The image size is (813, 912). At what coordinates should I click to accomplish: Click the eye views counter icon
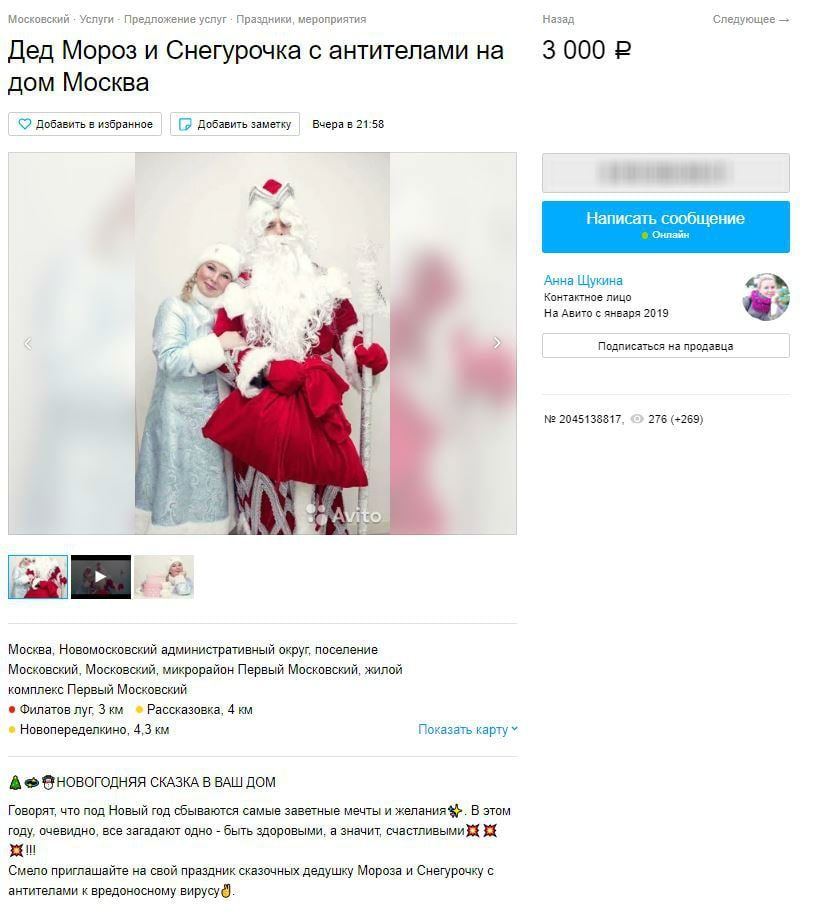[637, 419]
